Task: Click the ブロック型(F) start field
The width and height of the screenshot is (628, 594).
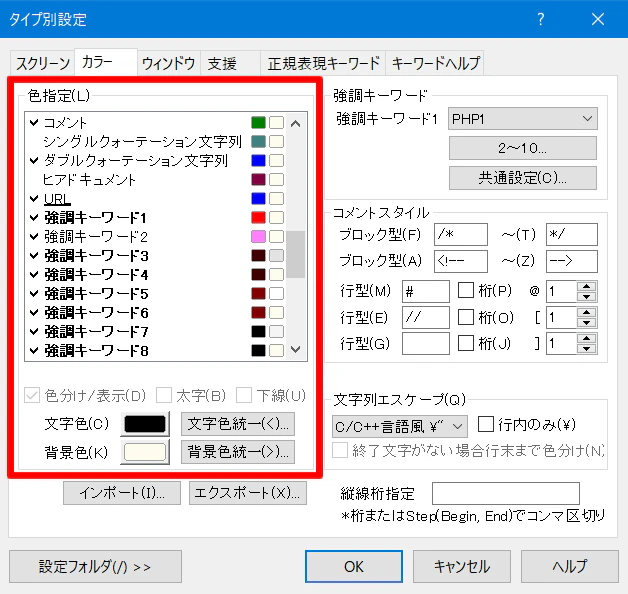Action: click(461, 234)
